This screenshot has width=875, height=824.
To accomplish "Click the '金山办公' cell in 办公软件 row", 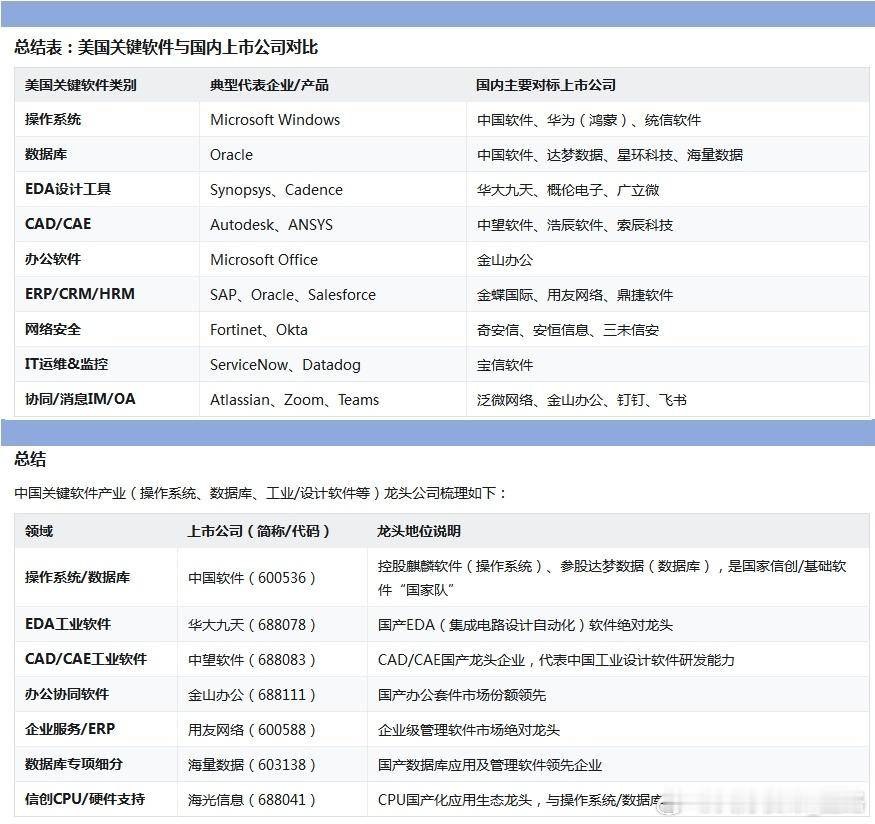I will coord(504,260).
